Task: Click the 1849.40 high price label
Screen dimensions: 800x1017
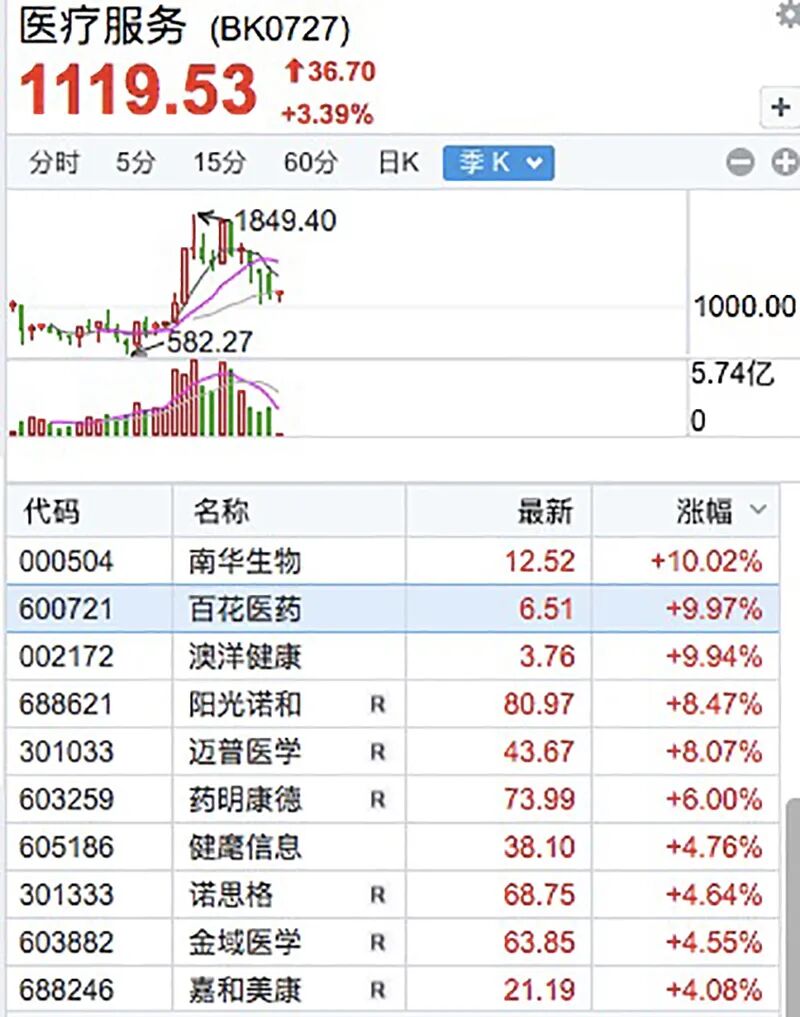Action: point(285,221)
